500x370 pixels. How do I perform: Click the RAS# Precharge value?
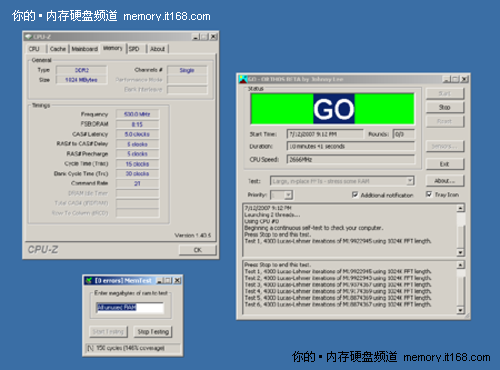137,154
